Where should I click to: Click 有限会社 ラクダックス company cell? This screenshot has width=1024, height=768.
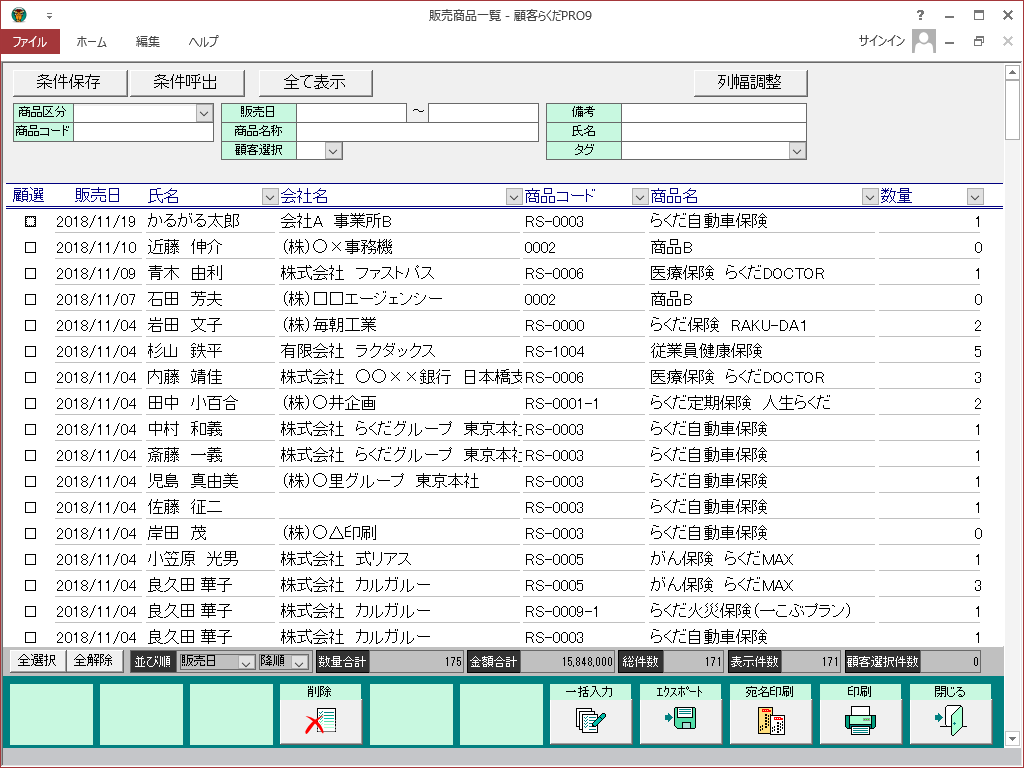click(399, 351)
